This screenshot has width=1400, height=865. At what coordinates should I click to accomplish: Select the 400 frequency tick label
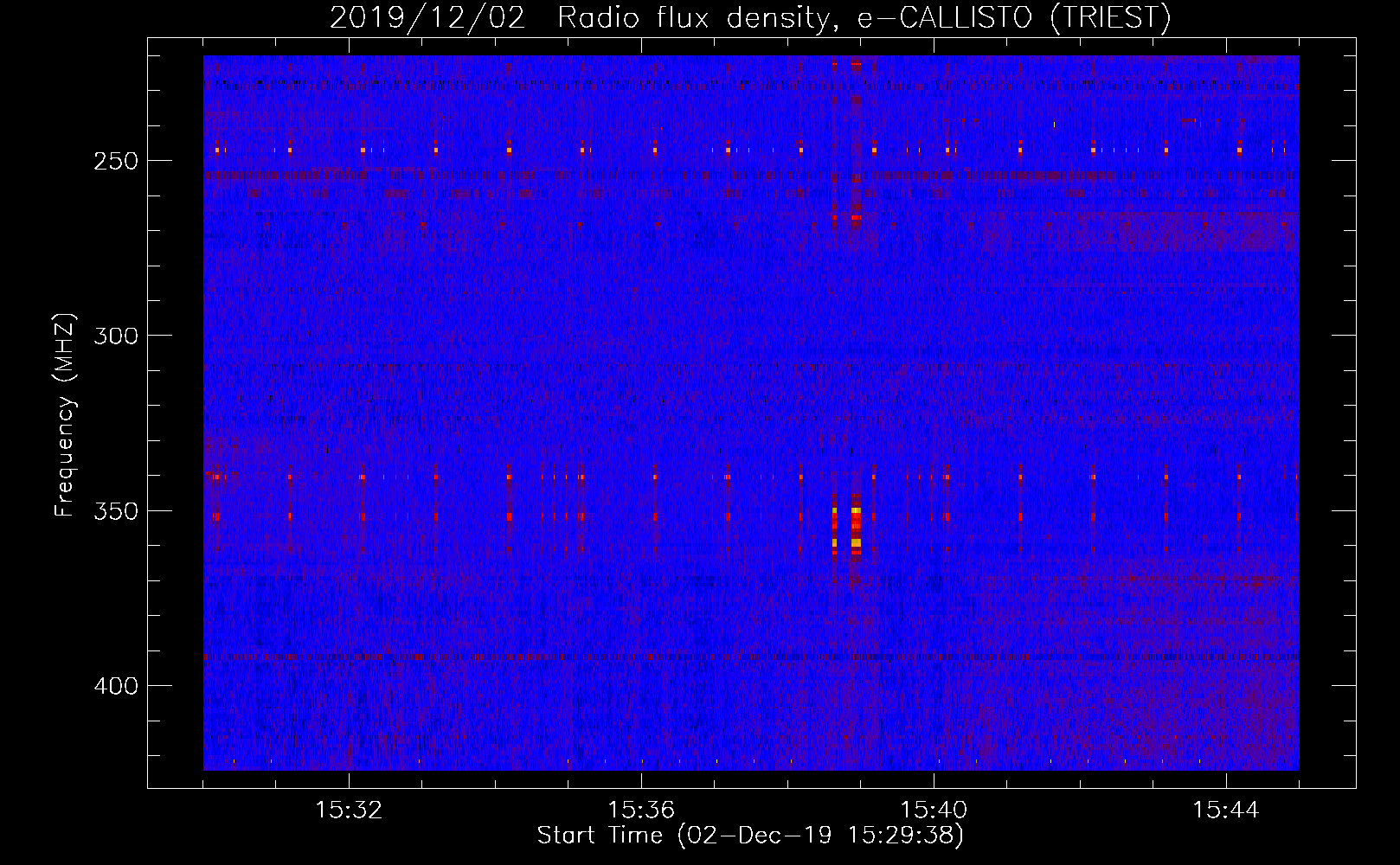[116, 686]
